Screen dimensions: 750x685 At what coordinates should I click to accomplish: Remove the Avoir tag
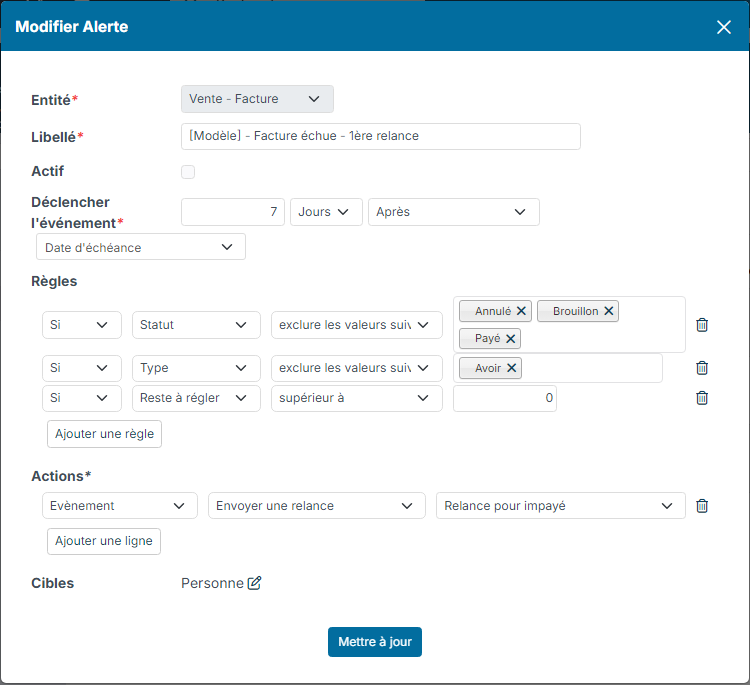[511, 368]
